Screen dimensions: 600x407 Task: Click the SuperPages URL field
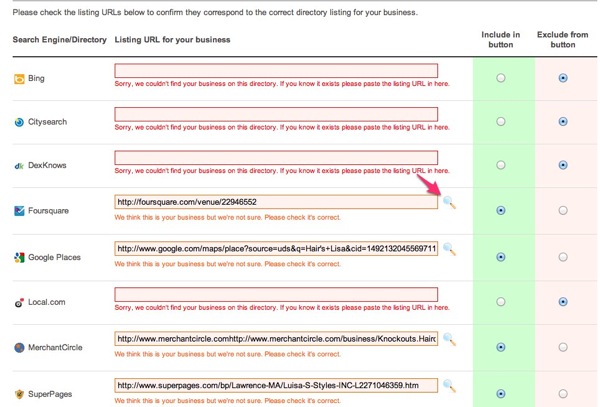(276, 385)
